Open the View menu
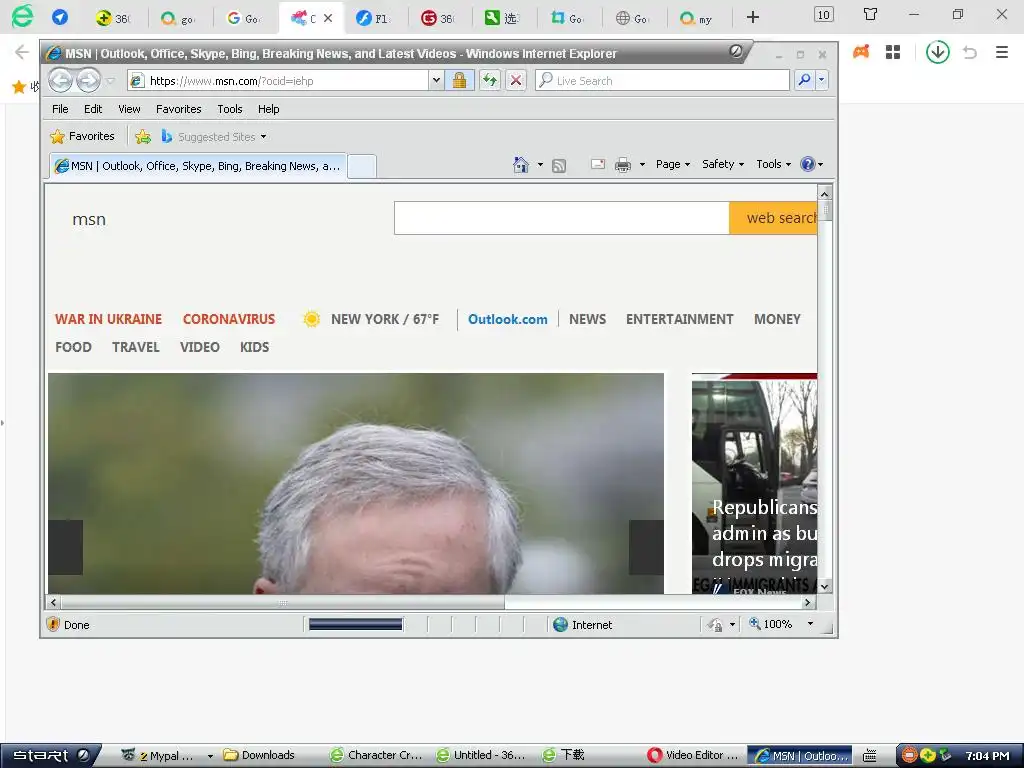 point(129,109)
